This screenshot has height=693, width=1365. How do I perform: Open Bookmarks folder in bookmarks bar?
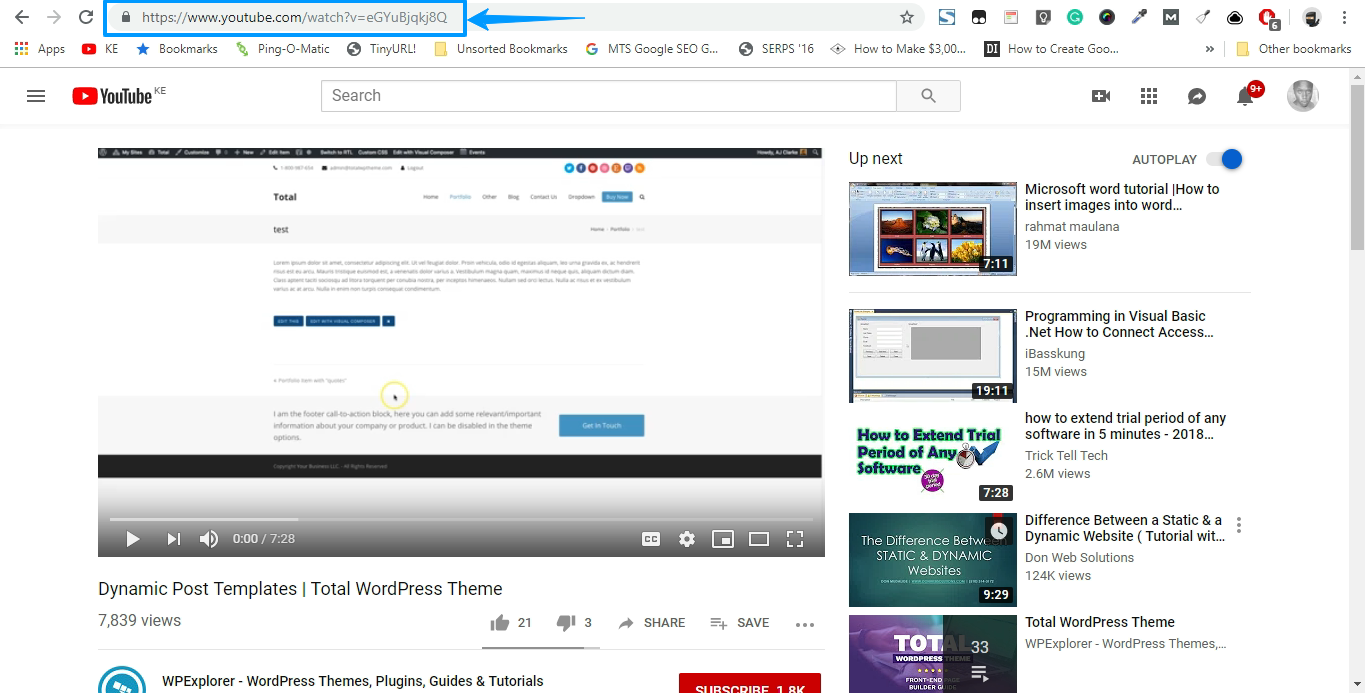(177, 48)
